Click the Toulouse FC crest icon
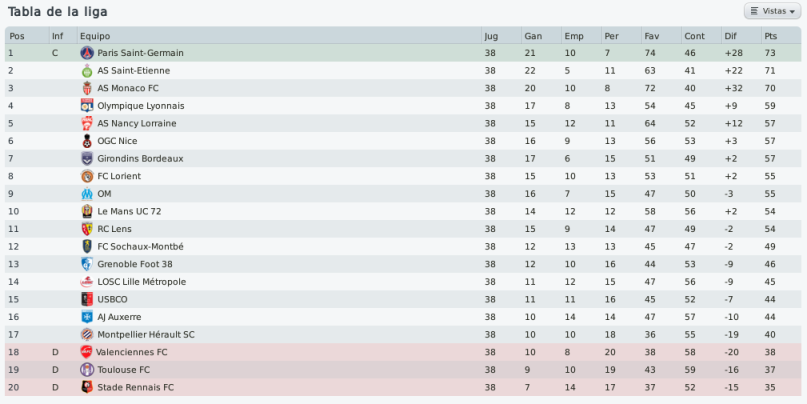The height and width of the screenshot is (404, 807). [x=87, y=370]
